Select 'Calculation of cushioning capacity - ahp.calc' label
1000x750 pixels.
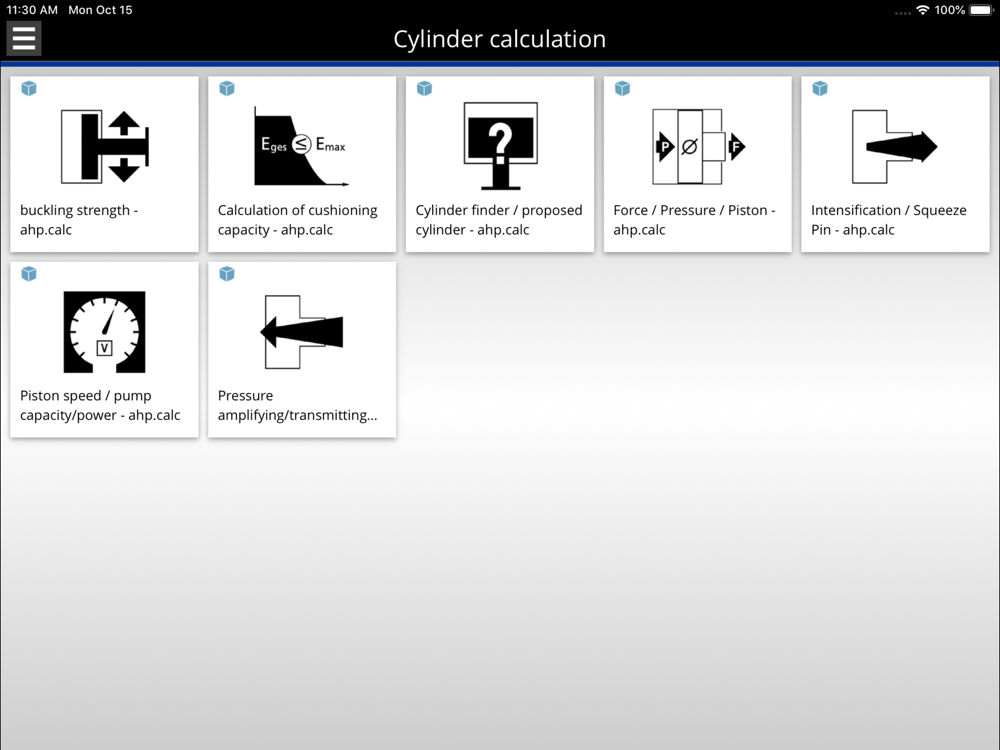297,219
